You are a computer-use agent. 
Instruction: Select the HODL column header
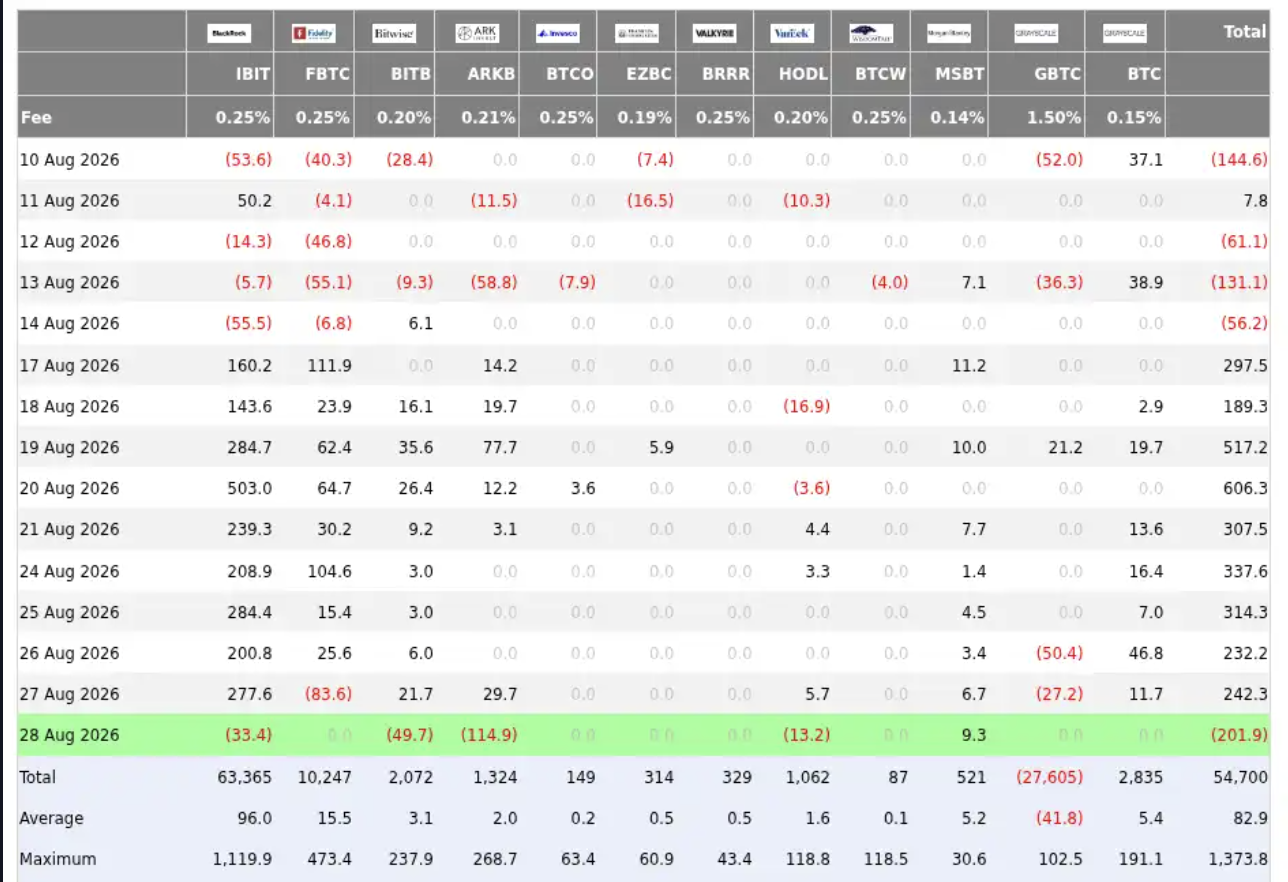(x=804, y=74)
